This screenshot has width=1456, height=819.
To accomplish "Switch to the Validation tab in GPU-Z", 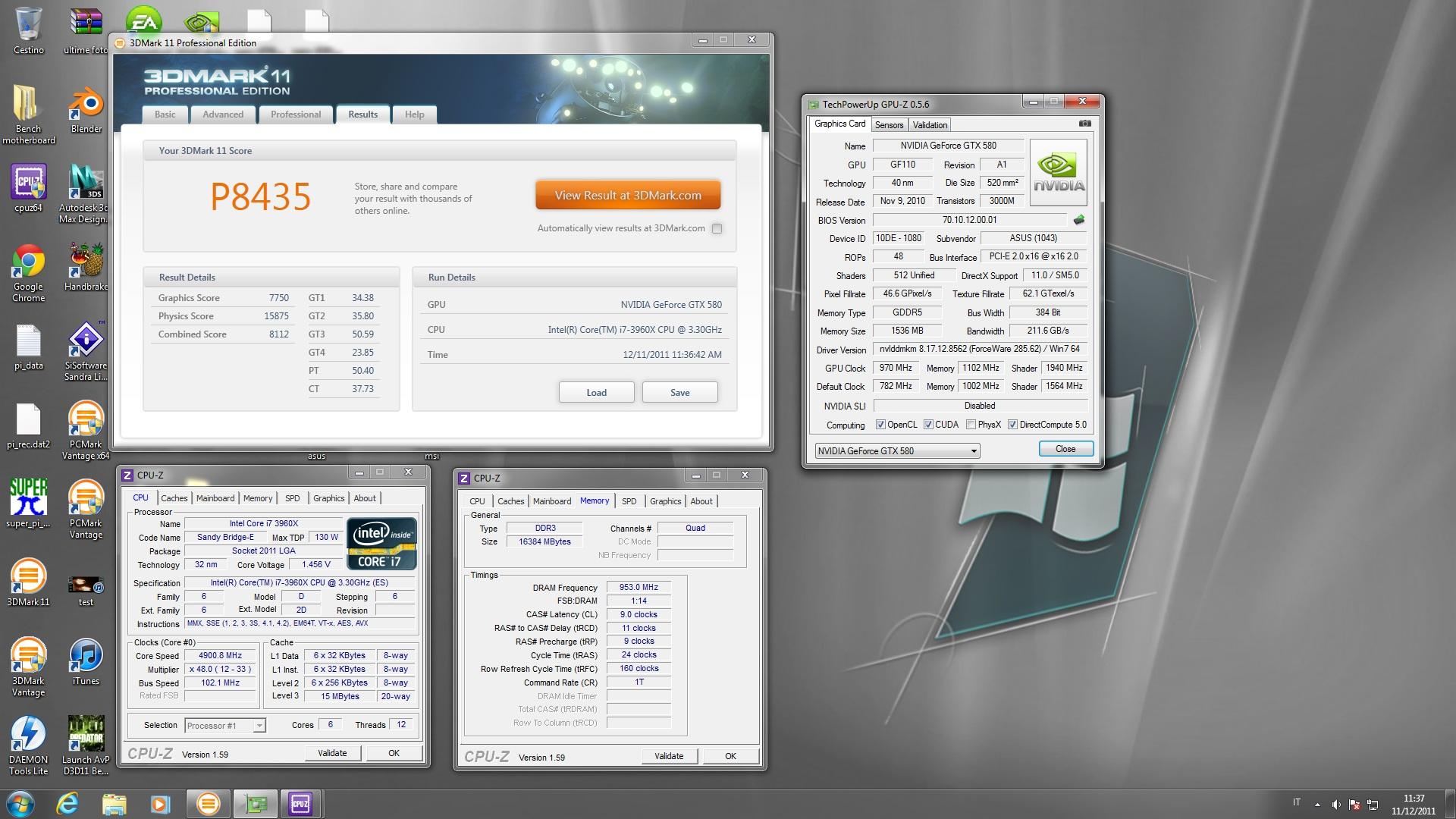I will click(x=930, y=125).
